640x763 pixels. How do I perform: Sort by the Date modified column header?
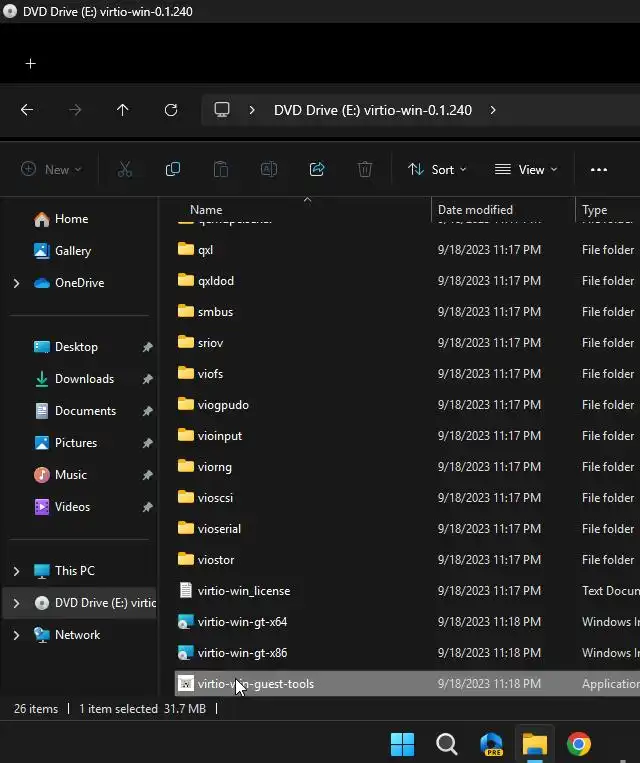click(475, 210)
